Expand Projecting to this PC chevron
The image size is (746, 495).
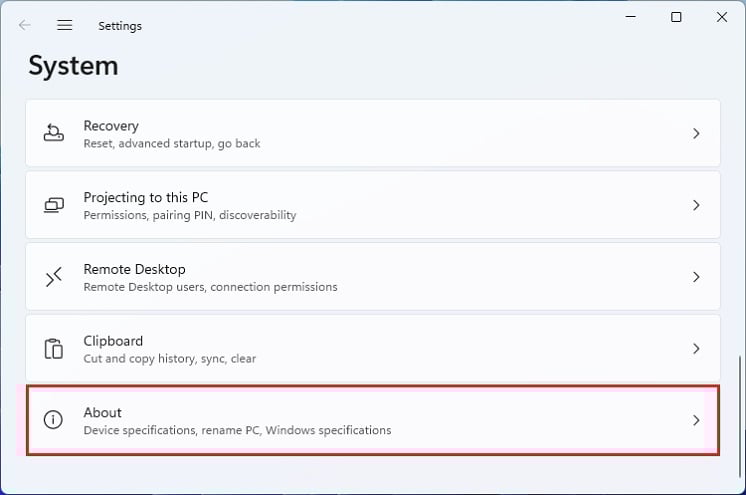[x=696, y=205]
